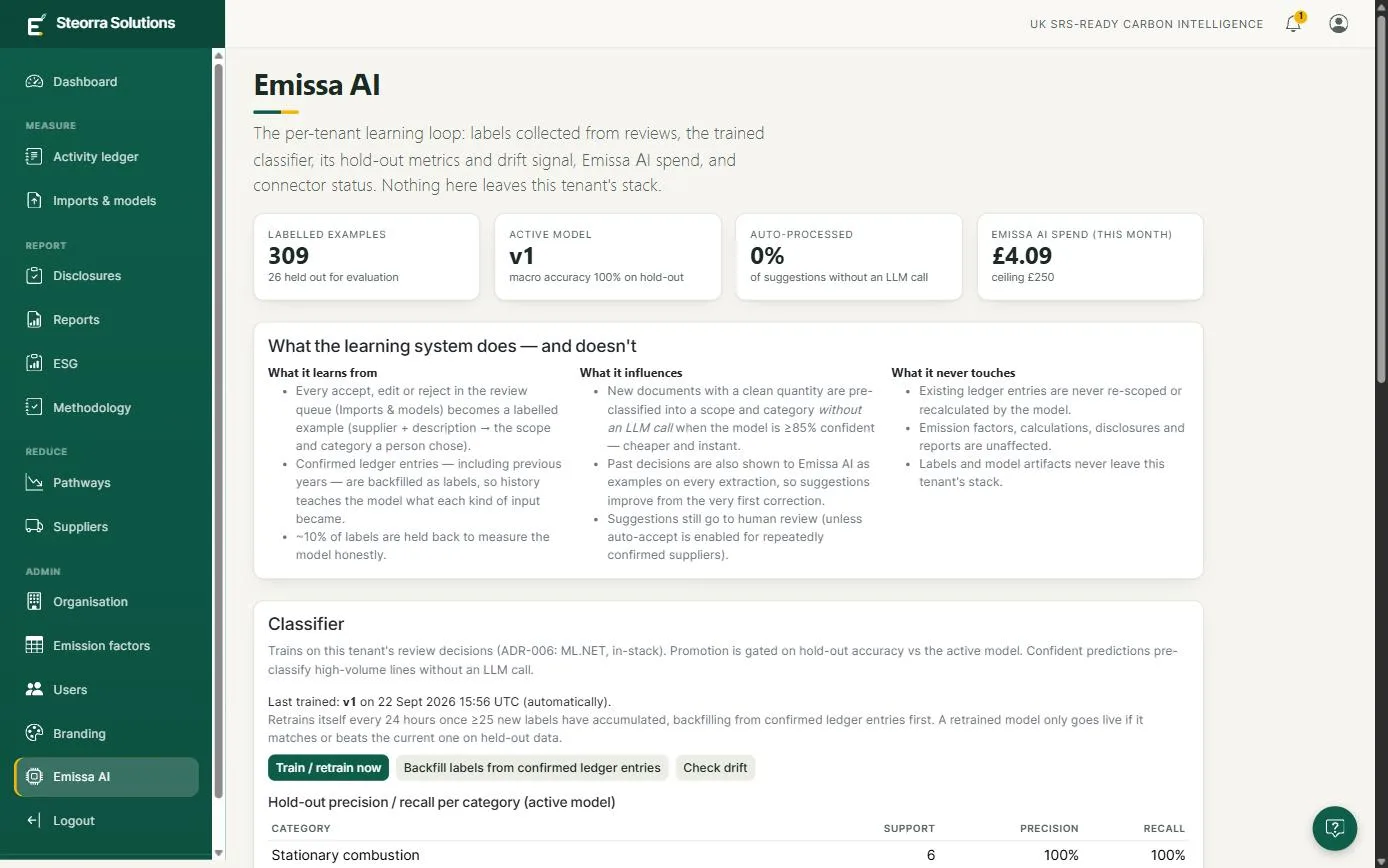Open the Branding menu item

(106, 734)
